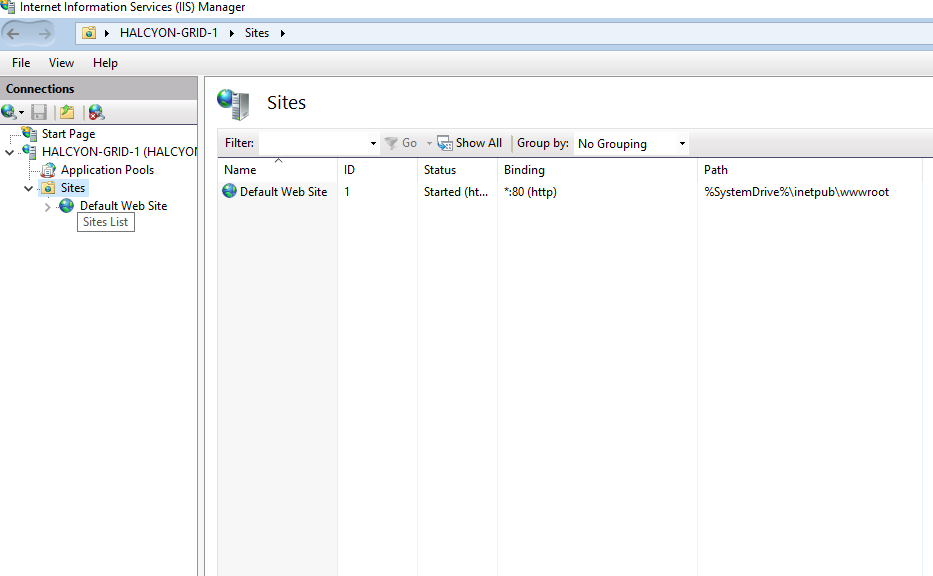Select Default Web Site tree label
The height and width of the screenshot is (576, 933).
[124, 206]
